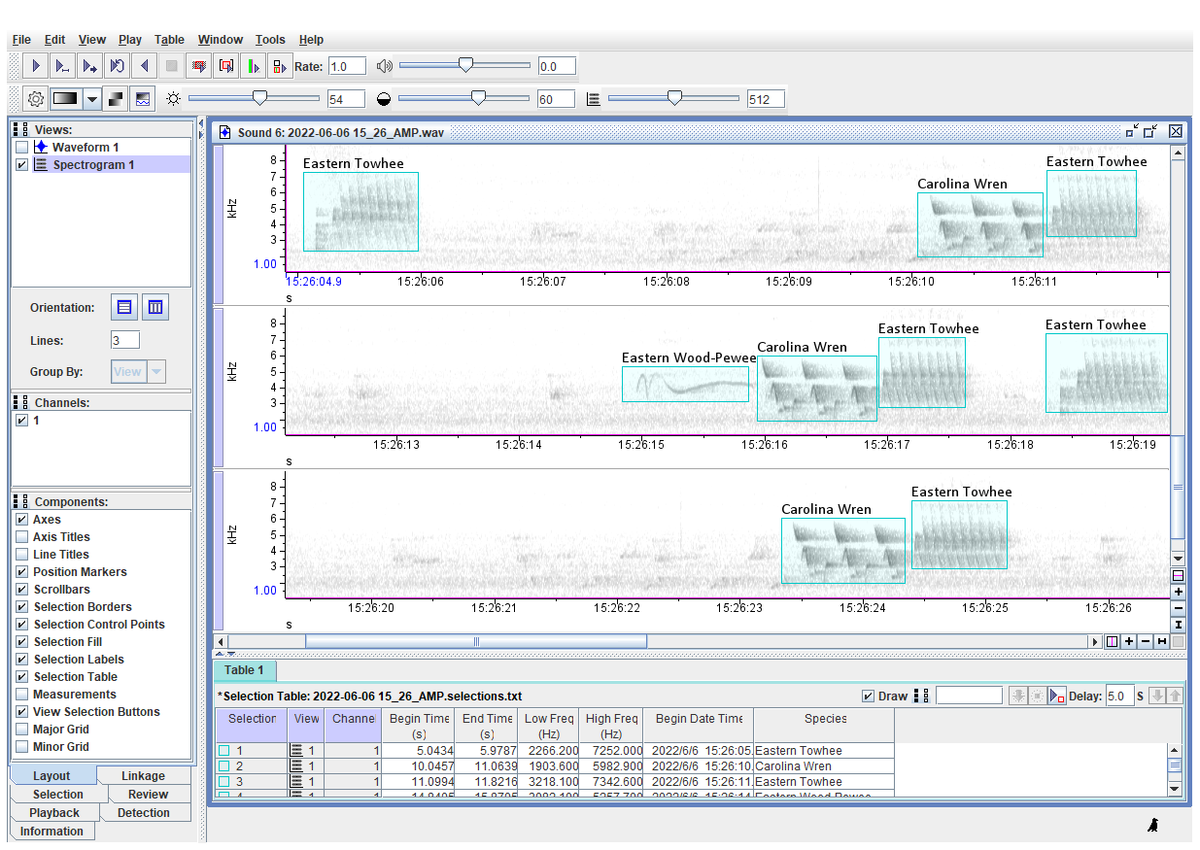Click the play-selection icon beside Delay

pos(1057,696)
